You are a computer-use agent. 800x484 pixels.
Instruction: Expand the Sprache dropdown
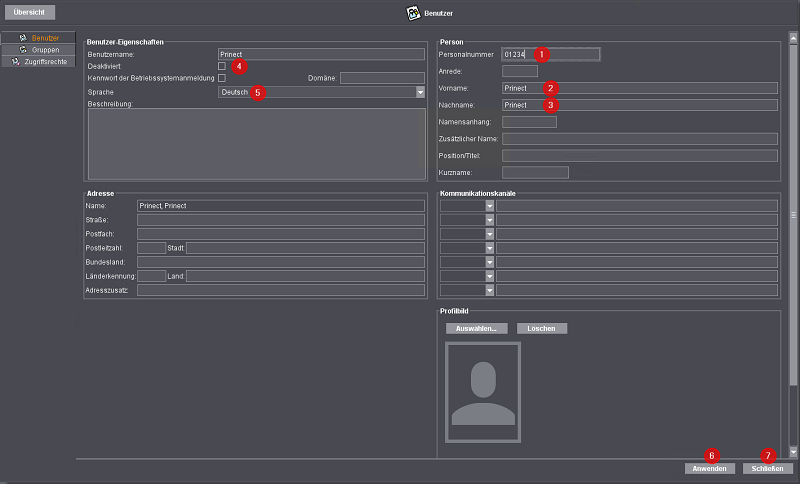tap(421, 92)
